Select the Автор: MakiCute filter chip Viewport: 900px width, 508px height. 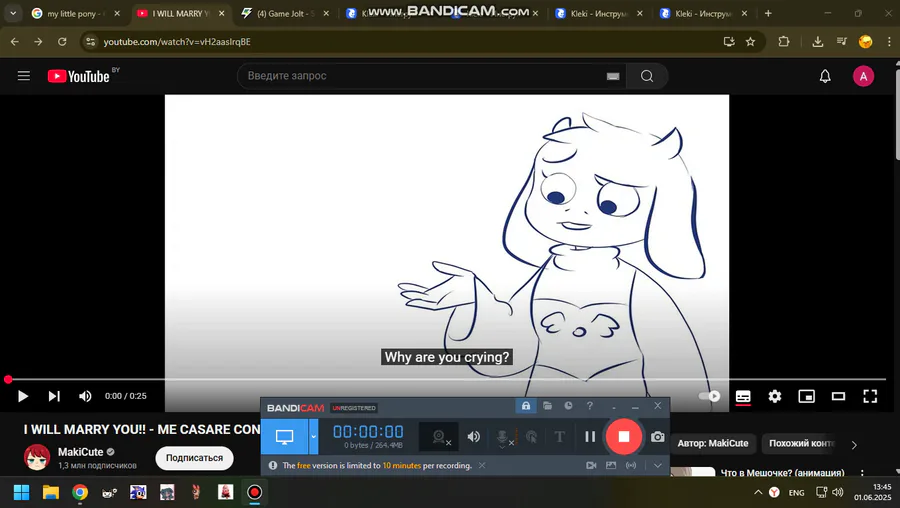point(712,443)
